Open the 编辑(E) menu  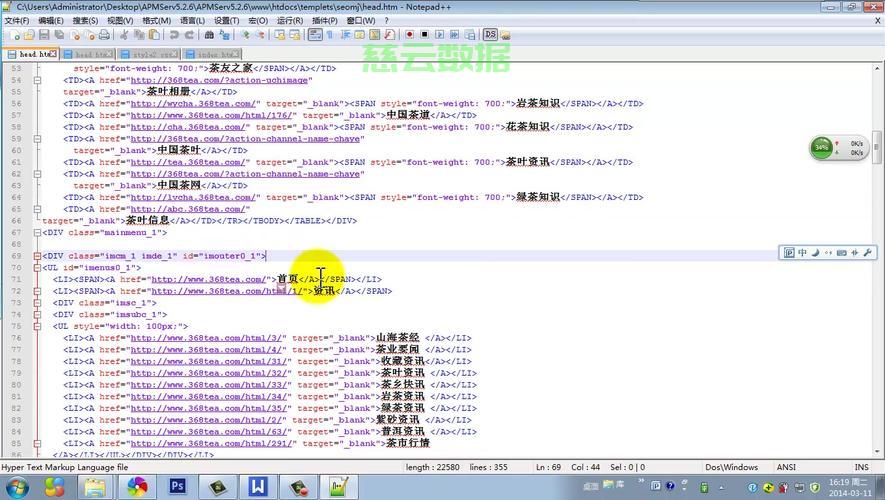51,20
